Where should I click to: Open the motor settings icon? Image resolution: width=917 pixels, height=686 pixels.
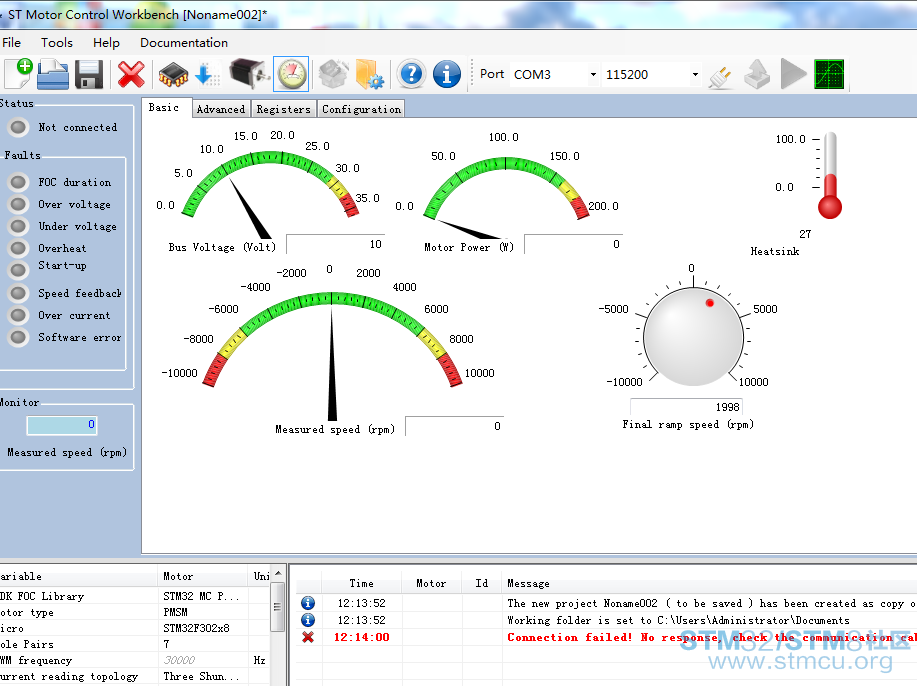(x=249, y=74)
